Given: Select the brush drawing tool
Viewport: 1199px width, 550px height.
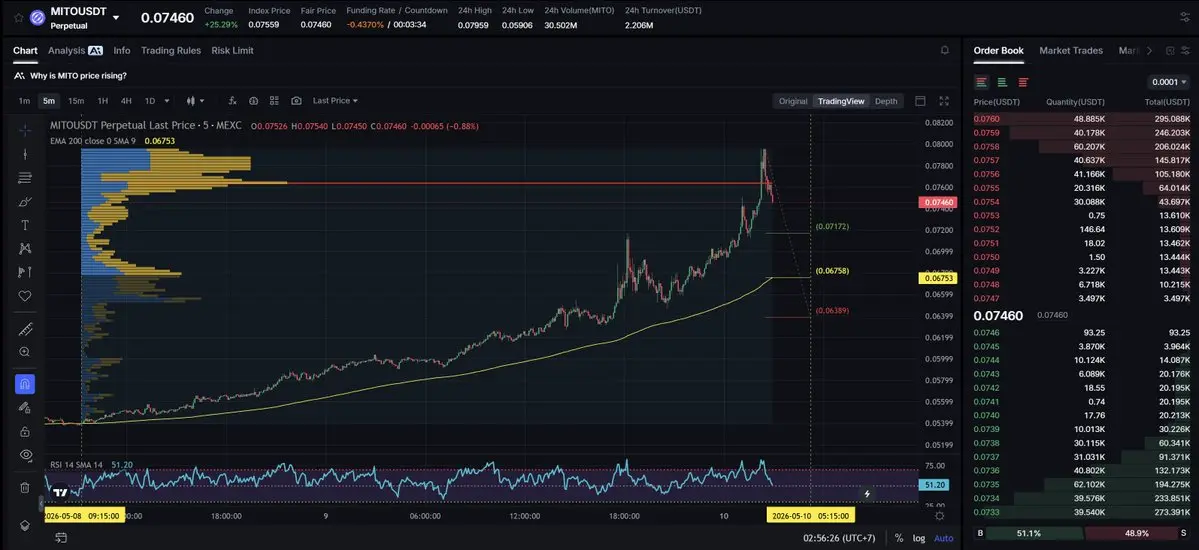Looking at the screenshot, I should (24, 202).
